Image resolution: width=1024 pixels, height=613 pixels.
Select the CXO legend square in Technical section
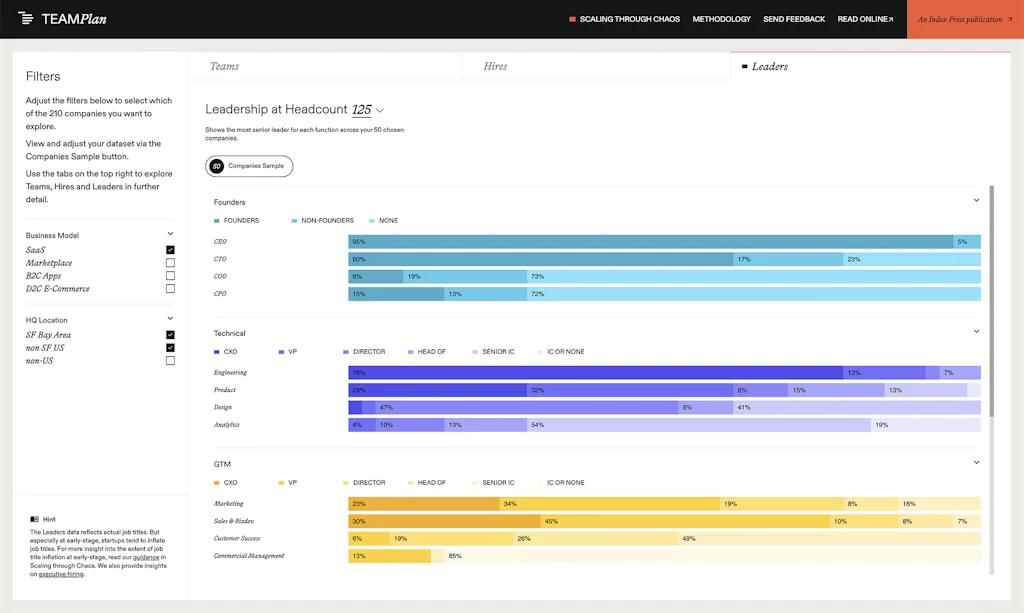215,351
